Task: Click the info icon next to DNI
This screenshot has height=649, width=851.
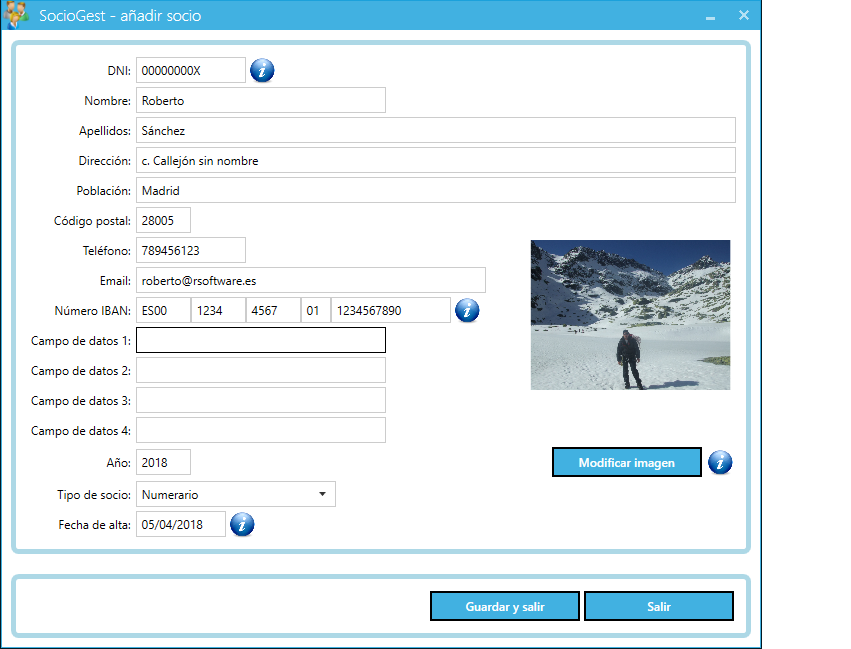Action: coord(262,71)
